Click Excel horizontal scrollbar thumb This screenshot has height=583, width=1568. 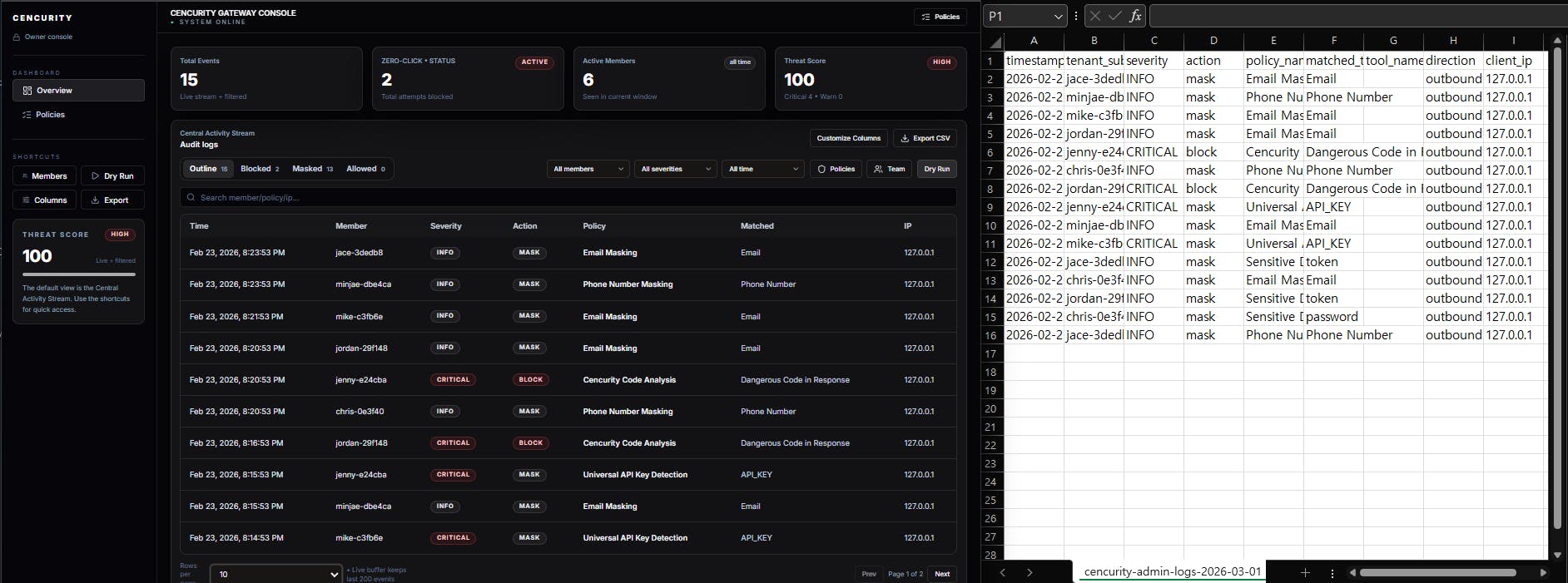tap(1437, 573)
